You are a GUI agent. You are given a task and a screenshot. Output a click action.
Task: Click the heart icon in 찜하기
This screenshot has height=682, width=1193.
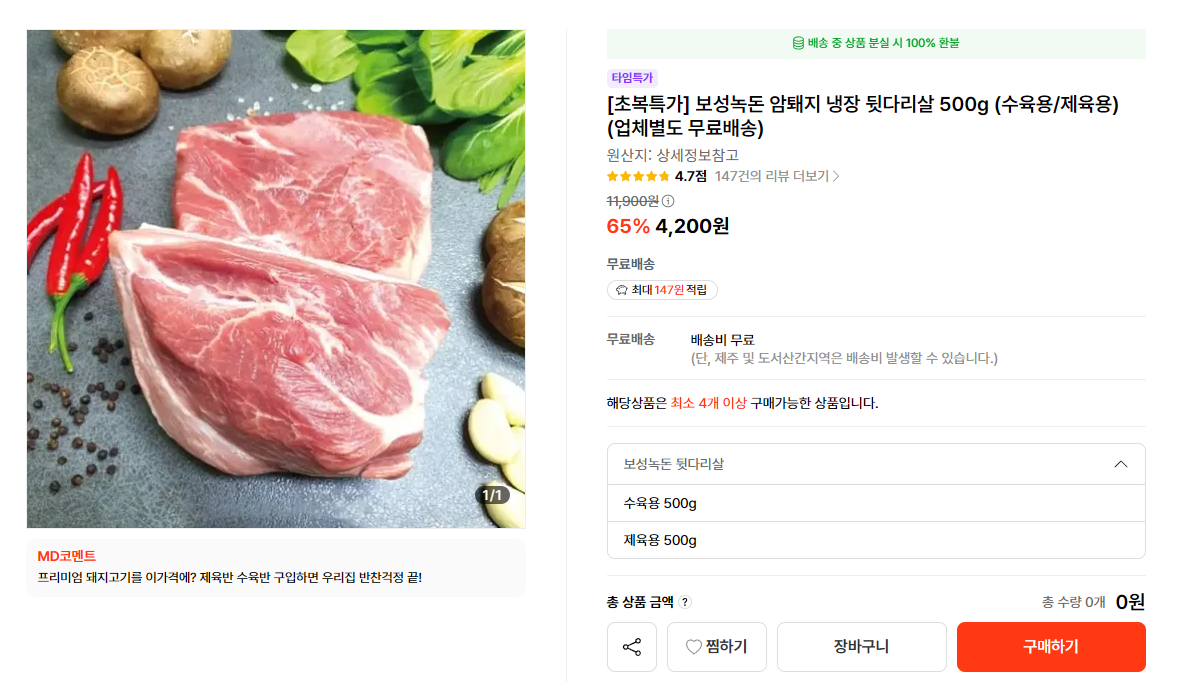(693, 647)
